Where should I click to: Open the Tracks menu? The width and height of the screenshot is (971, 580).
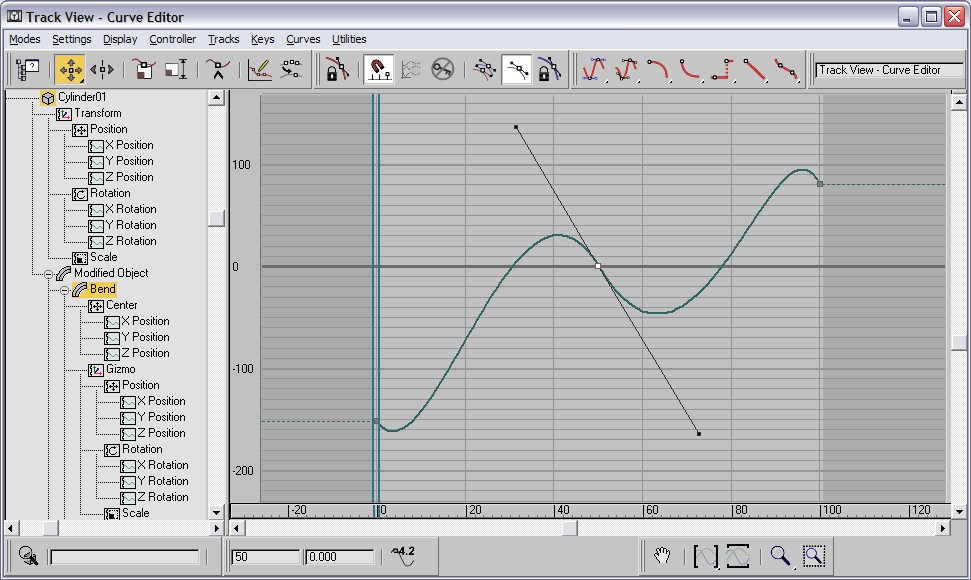coord(224,39)
